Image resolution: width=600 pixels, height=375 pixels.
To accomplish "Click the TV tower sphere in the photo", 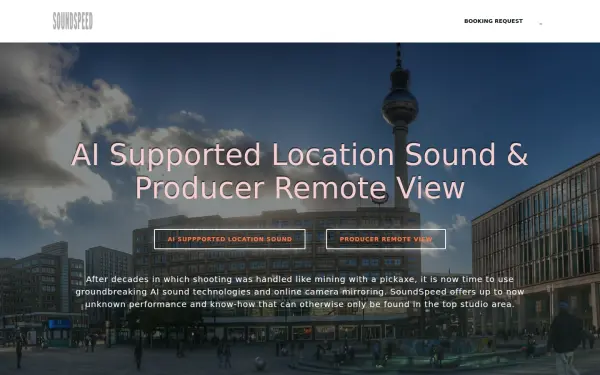I will click(x=400, y=106).
